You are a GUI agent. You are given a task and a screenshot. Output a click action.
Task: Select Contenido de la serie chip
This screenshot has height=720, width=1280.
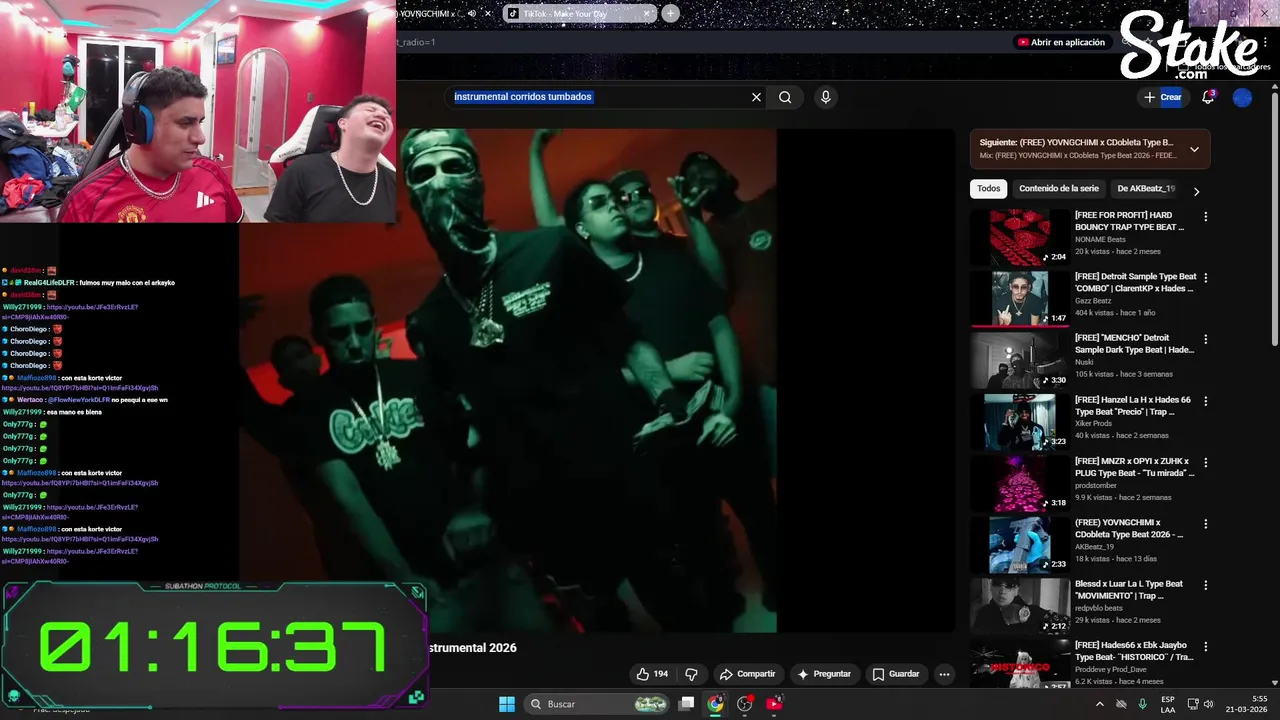[x=1058, y=188]
